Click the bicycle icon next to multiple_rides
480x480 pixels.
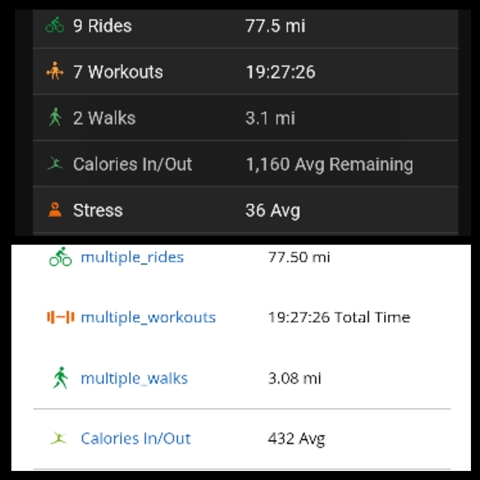60,257
